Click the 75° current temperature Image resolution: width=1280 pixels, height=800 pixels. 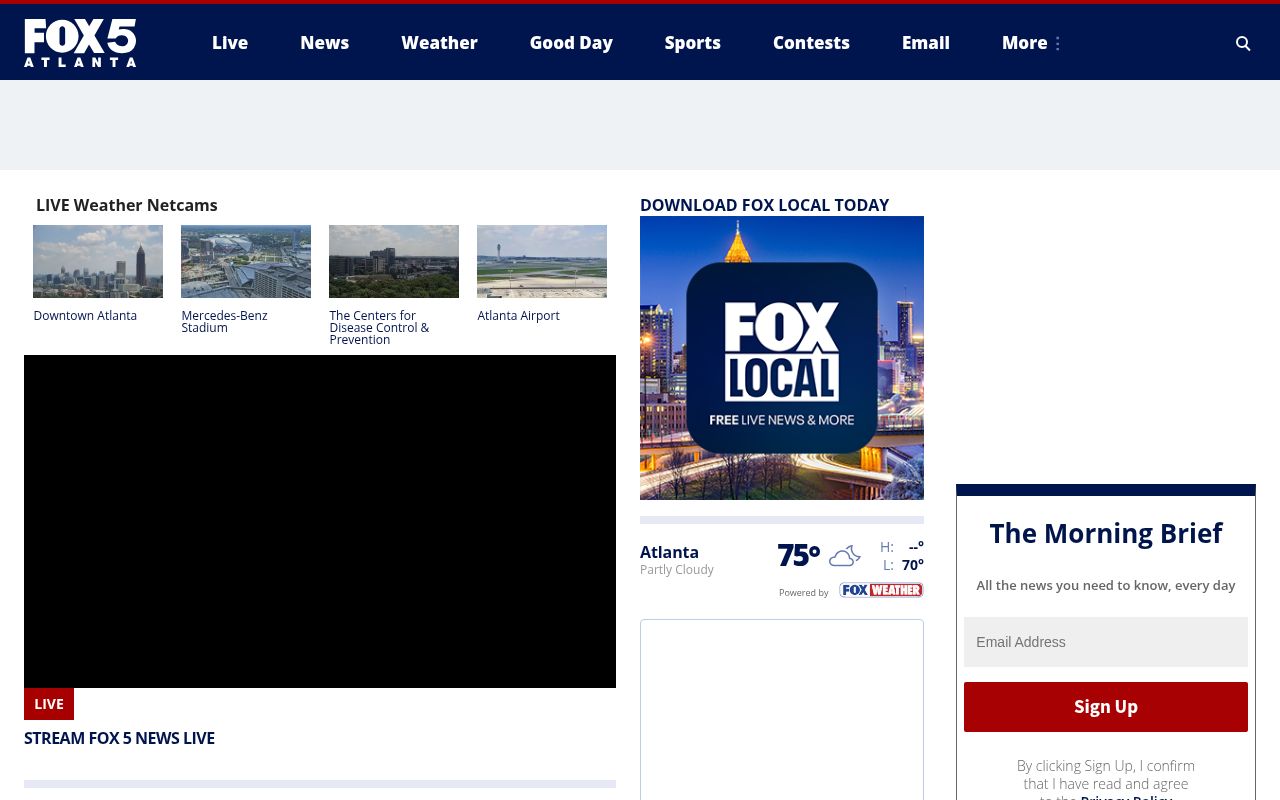click(799, 555)
